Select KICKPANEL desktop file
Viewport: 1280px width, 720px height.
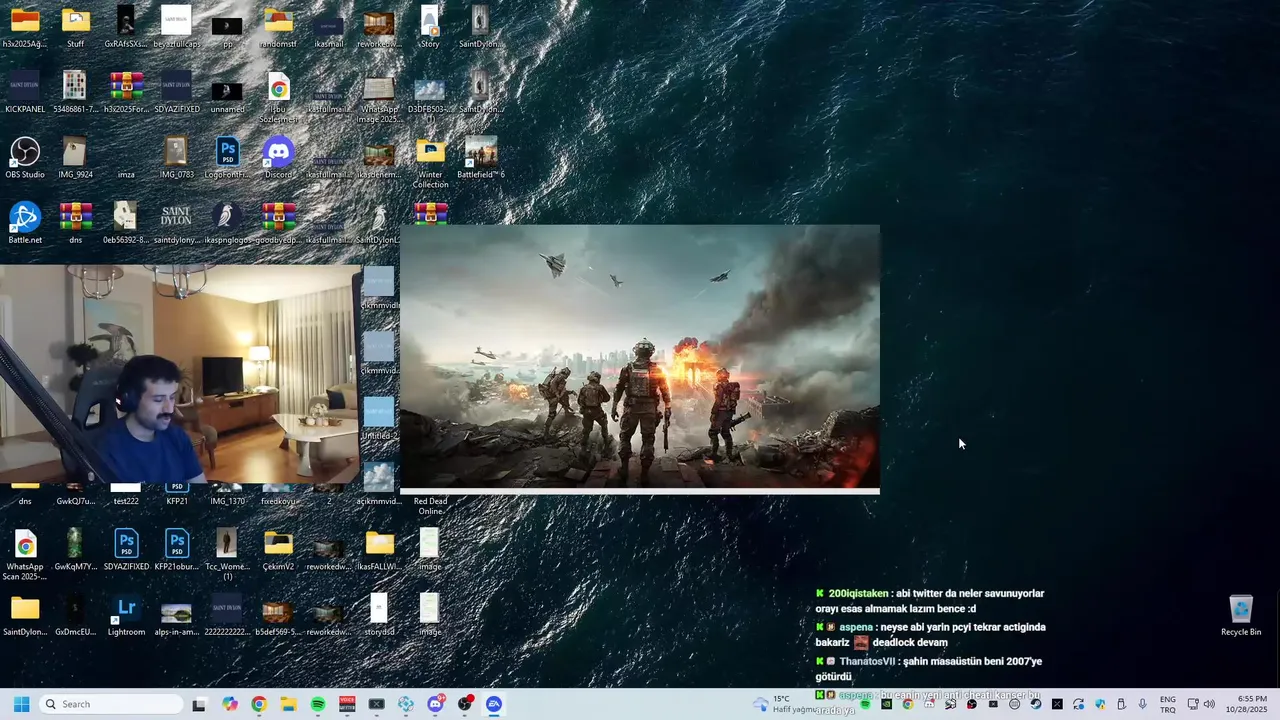click(25, 92)
